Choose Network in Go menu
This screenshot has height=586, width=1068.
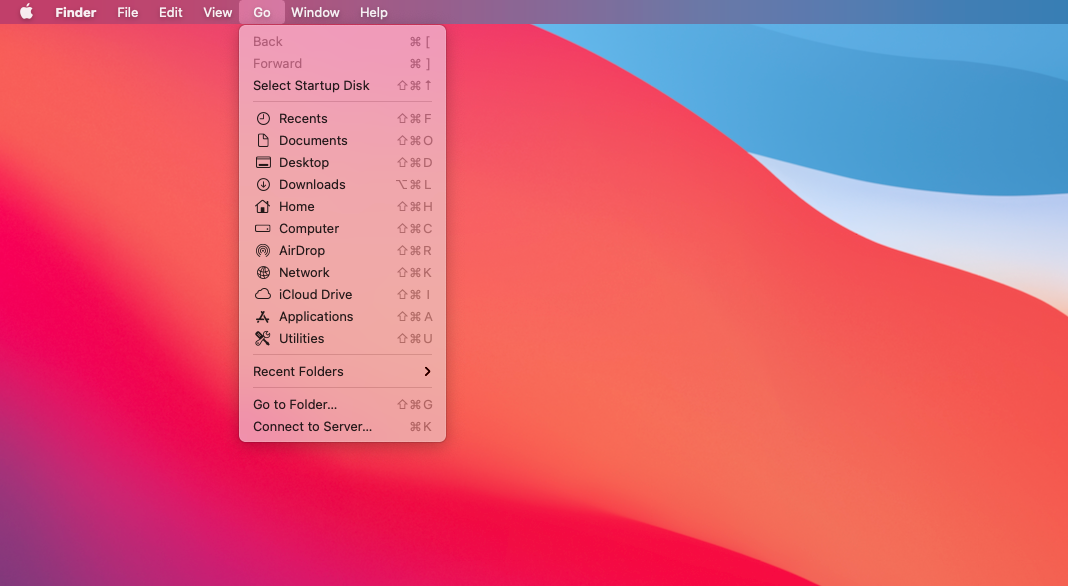click(343, 273)
